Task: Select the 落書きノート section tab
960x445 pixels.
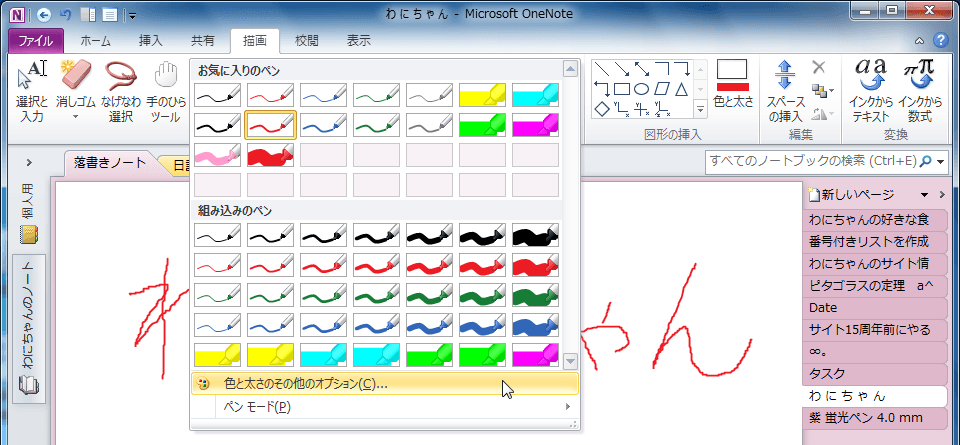Action: click(110, 163)
